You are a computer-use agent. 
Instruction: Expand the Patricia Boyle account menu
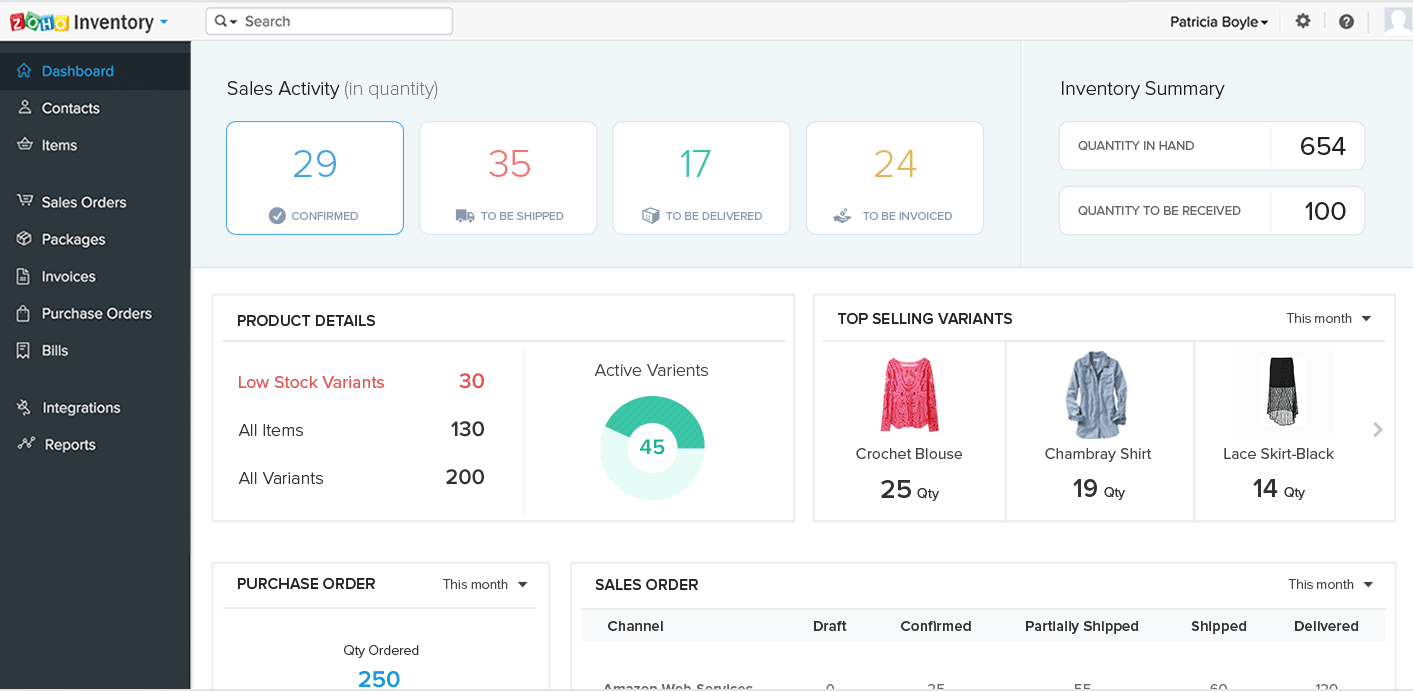[x=1219, y=22]
